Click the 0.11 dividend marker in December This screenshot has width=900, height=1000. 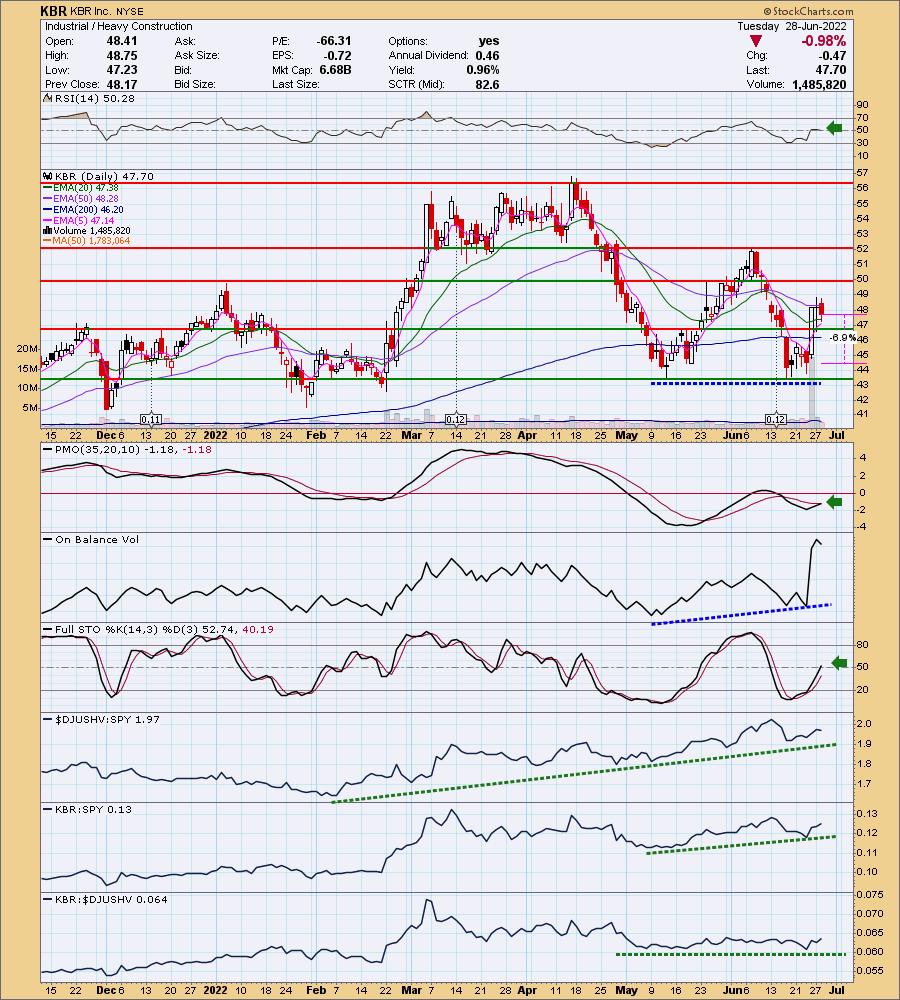[151, 420]
